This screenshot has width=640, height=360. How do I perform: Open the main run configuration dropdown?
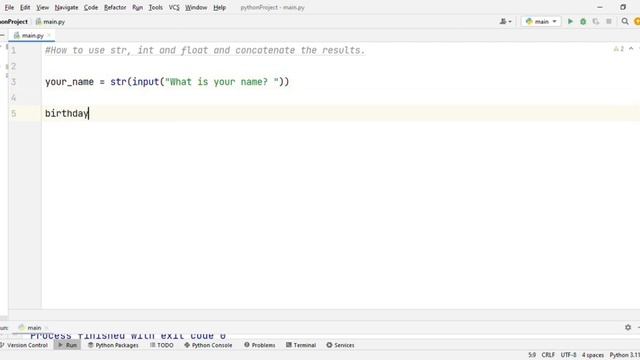(541, 21)
